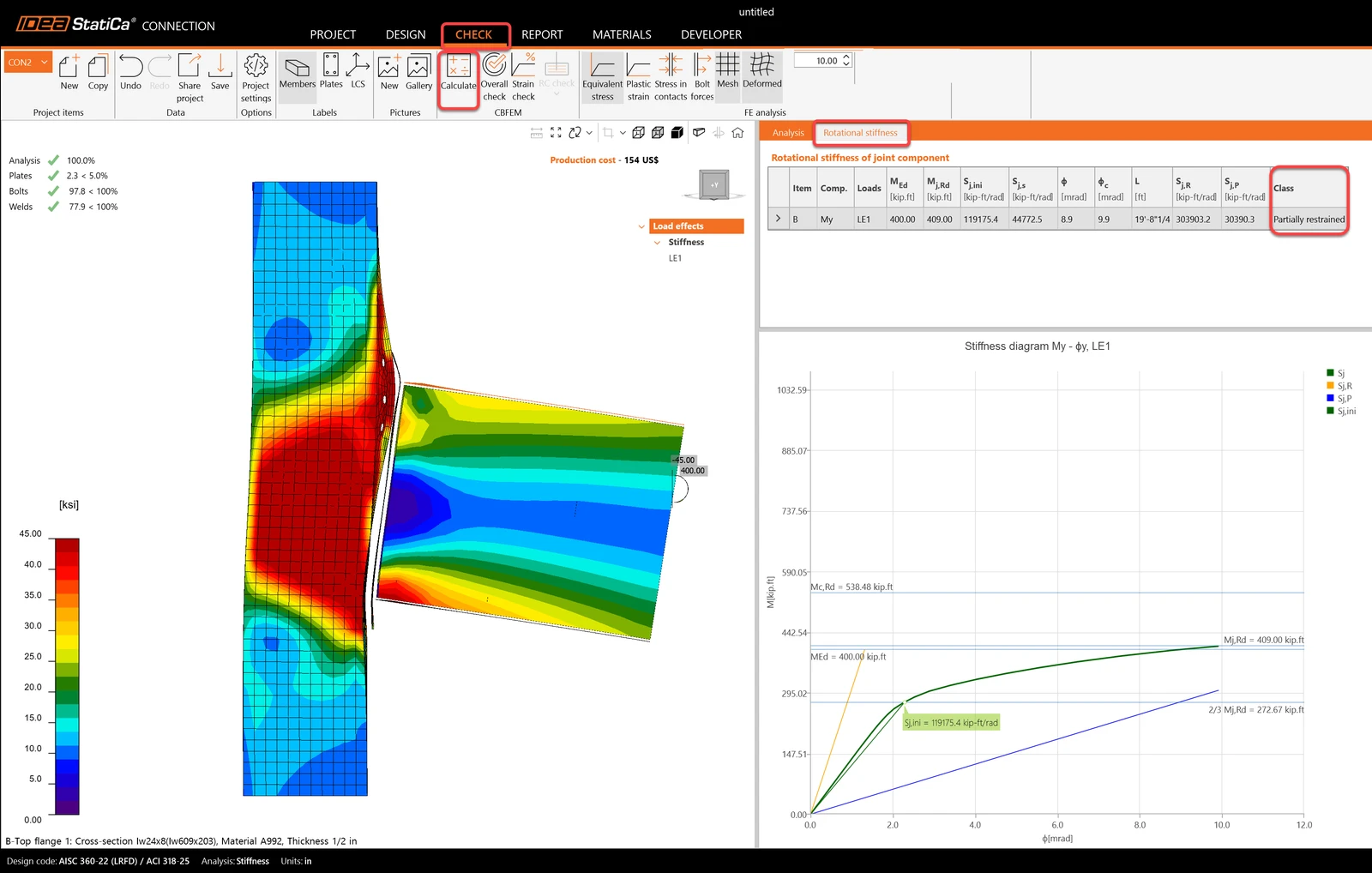The width and height of the screenshot is (1372, 873).
Task: Toggle Plastic strain display
Action: tap(638, 77)
